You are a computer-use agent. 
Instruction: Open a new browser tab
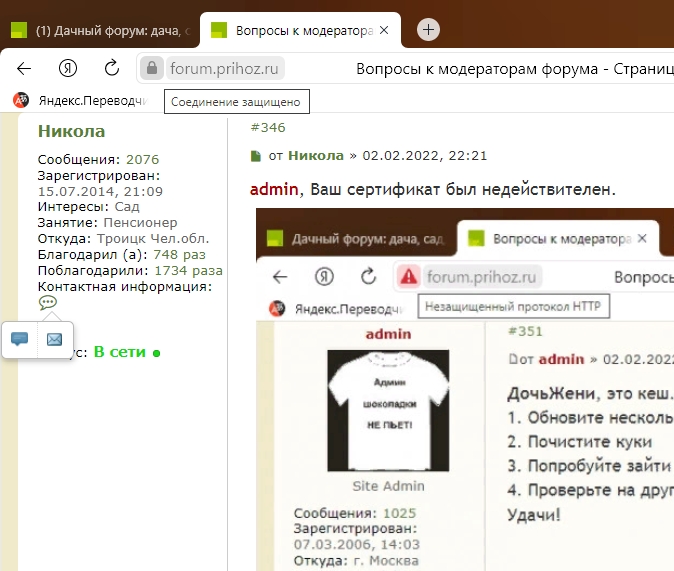pos(428,30)
